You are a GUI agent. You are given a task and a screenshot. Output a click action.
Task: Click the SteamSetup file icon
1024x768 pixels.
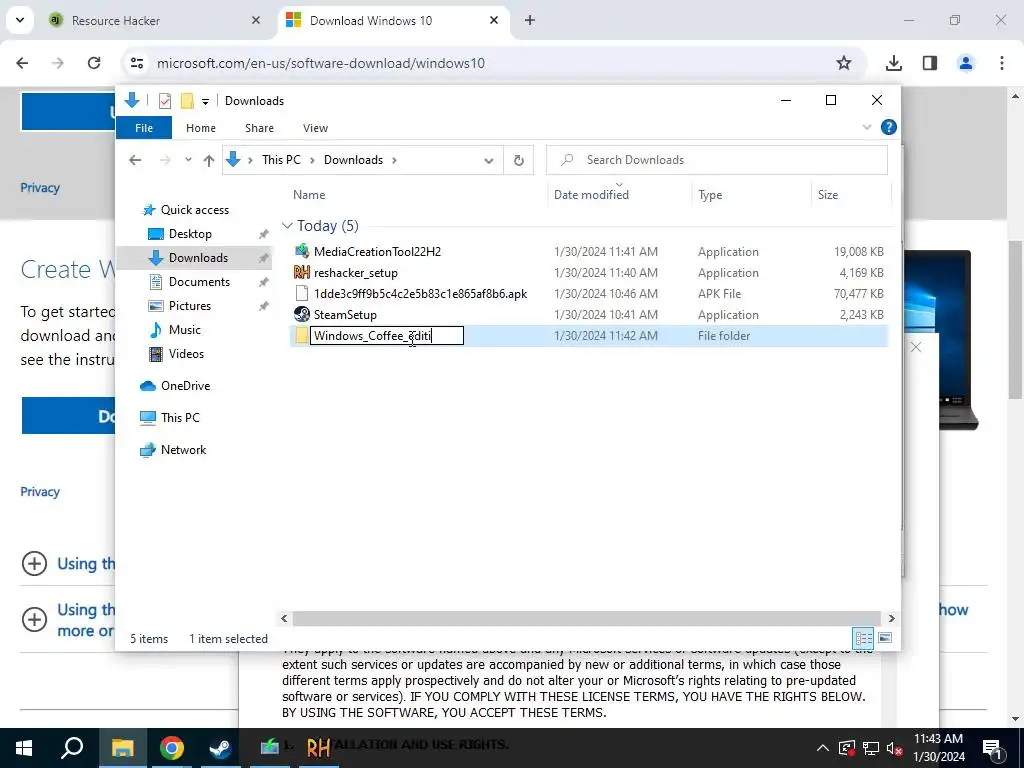302,315
